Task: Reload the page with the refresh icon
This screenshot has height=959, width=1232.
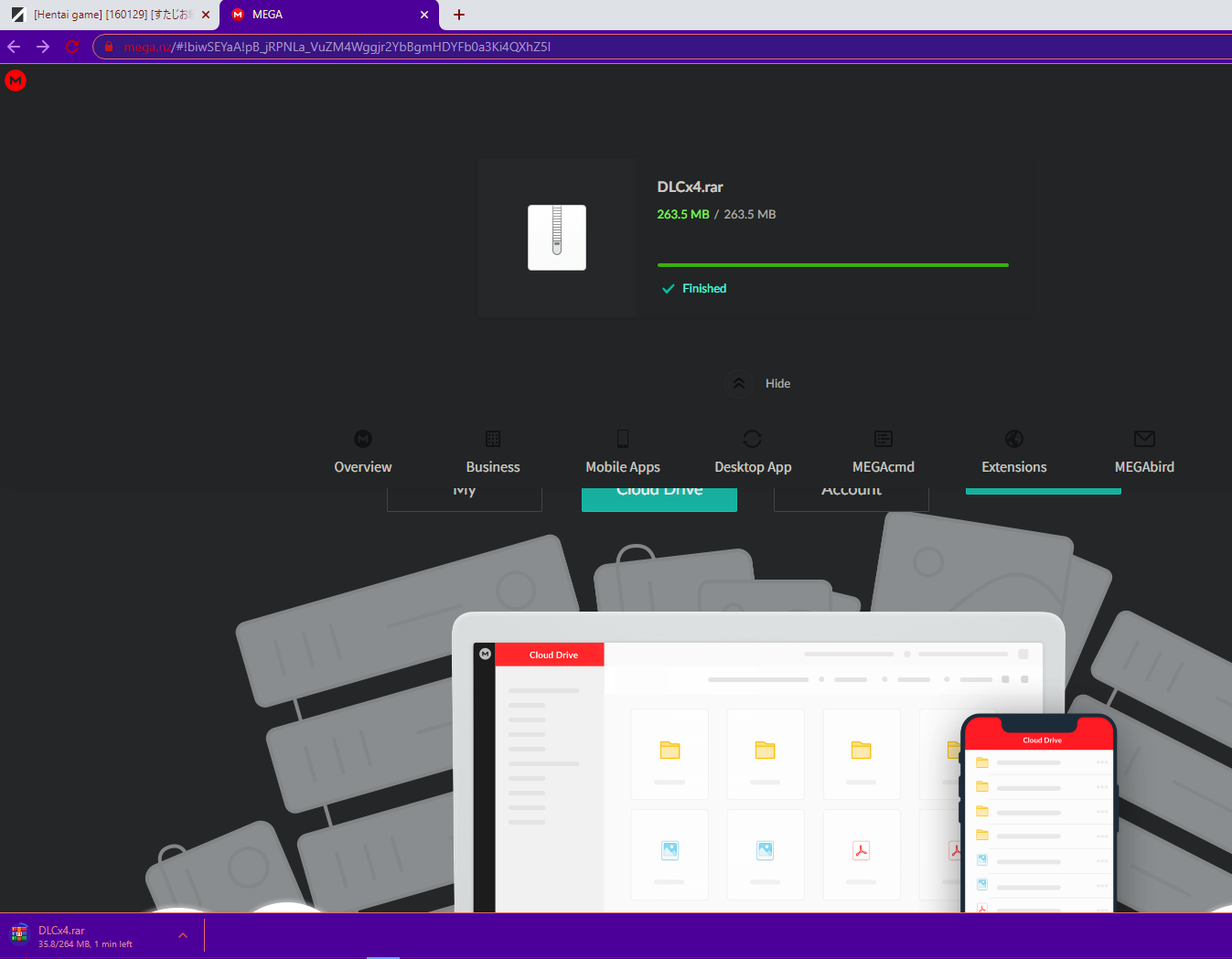Action: [x=72, y=47]
